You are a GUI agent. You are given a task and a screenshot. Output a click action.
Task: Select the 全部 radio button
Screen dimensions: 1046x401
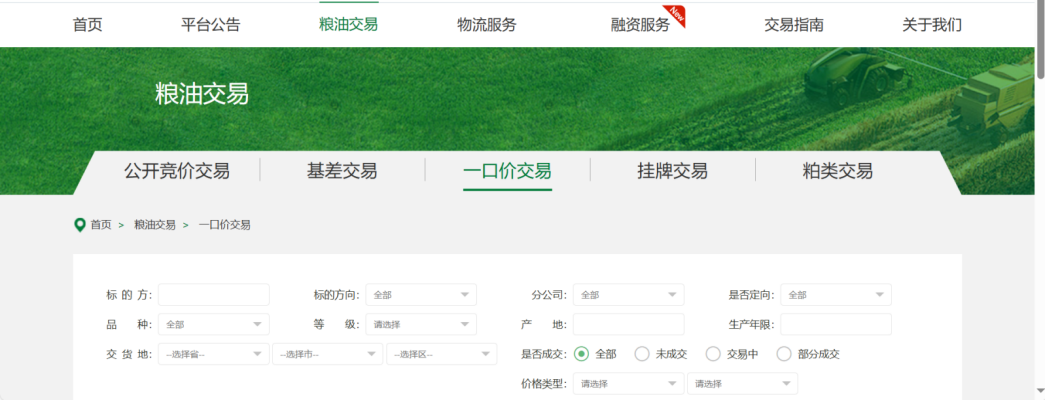tap(581, 354)
